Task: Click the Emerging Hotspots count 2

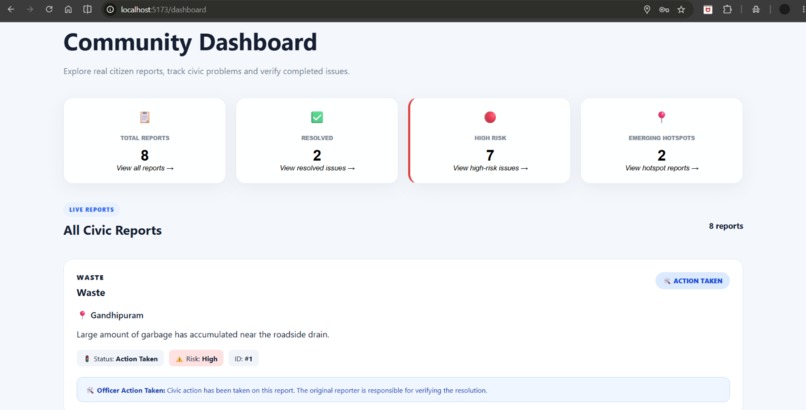Action: [662, 155]
